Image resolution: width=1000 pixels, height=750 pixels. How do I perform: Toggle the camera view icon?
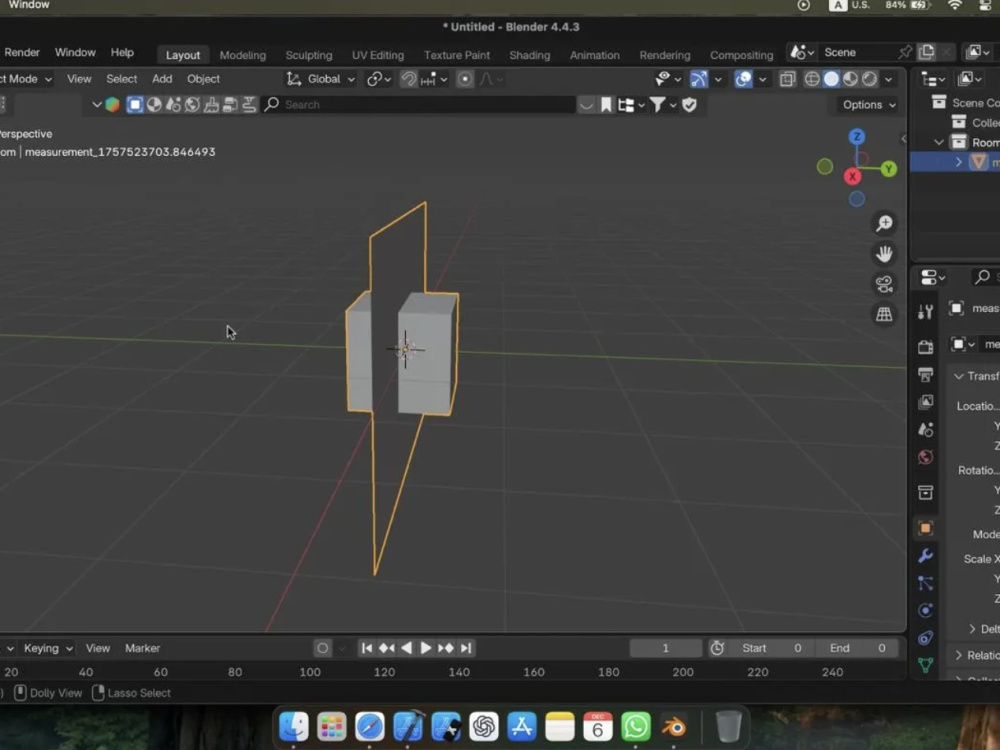(x=884, y=284)
